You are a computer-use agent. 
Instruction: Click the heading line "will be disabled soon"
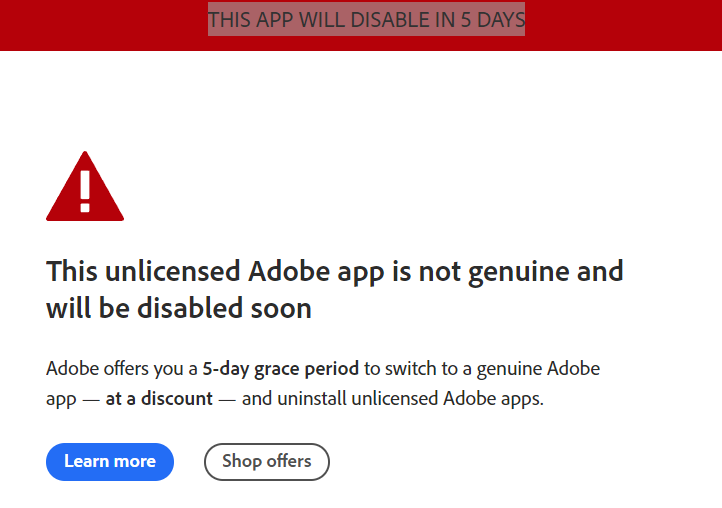tap(178, 308)
